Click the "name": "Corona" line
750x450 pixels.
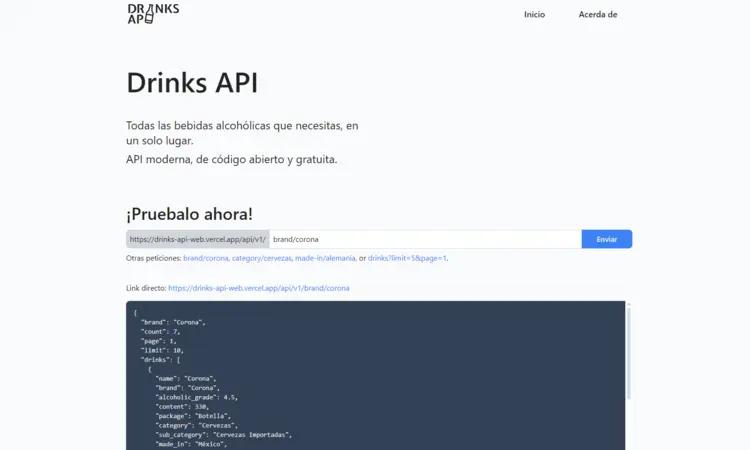click(186, 379)
